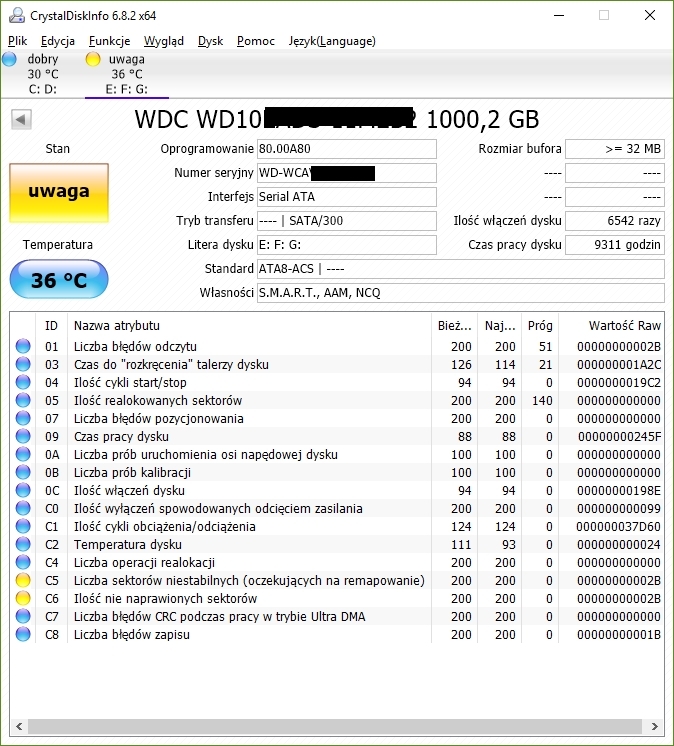674x746 pixels.
Task: Click the Interfejs field Serial ATA
Action: coord(346,197)
